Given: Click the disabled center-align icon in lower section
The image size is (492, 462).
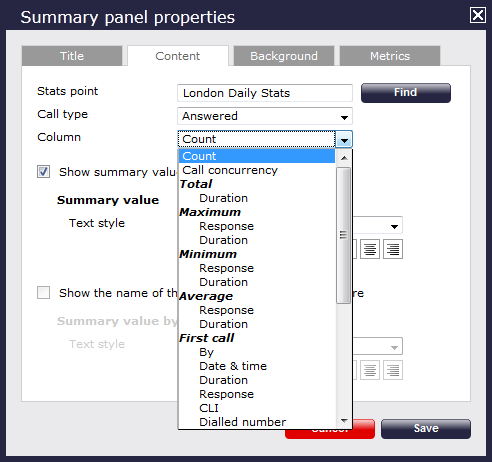Looking at the screenshot, I should [x=370, y=370].
